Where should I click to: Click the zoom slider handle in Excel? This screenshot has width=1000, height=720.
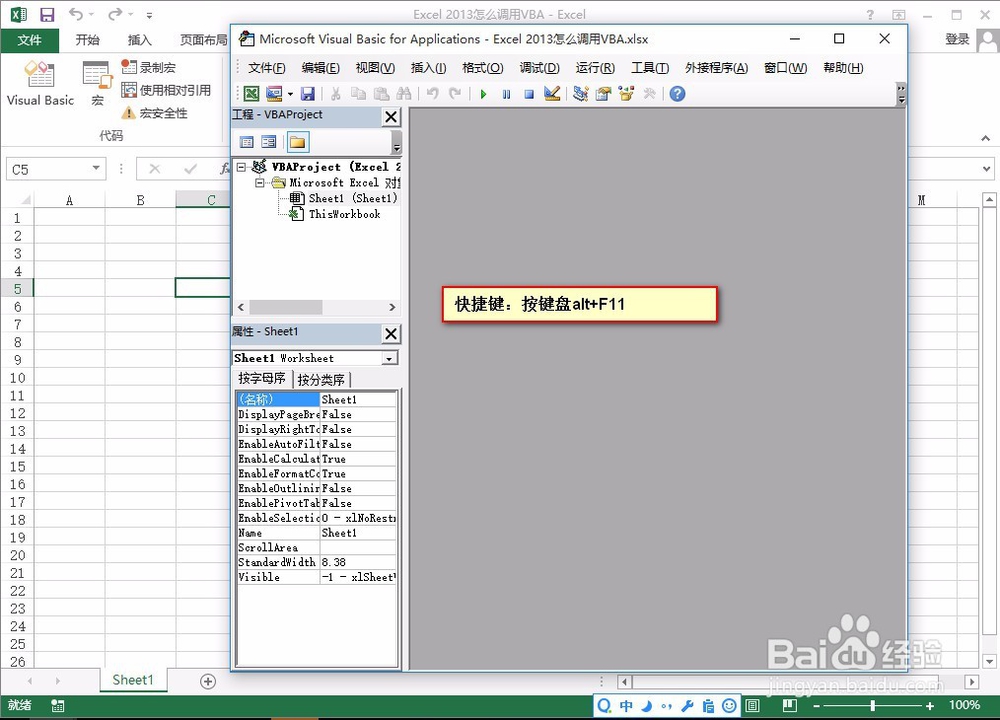872,705
